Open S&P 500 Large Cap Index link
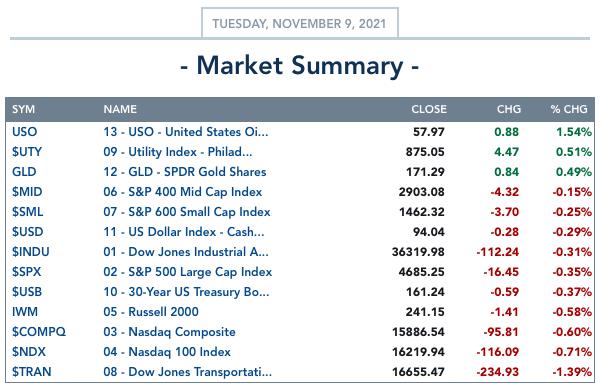The height and width of the screenshot is (388, 600). point(188,272)
